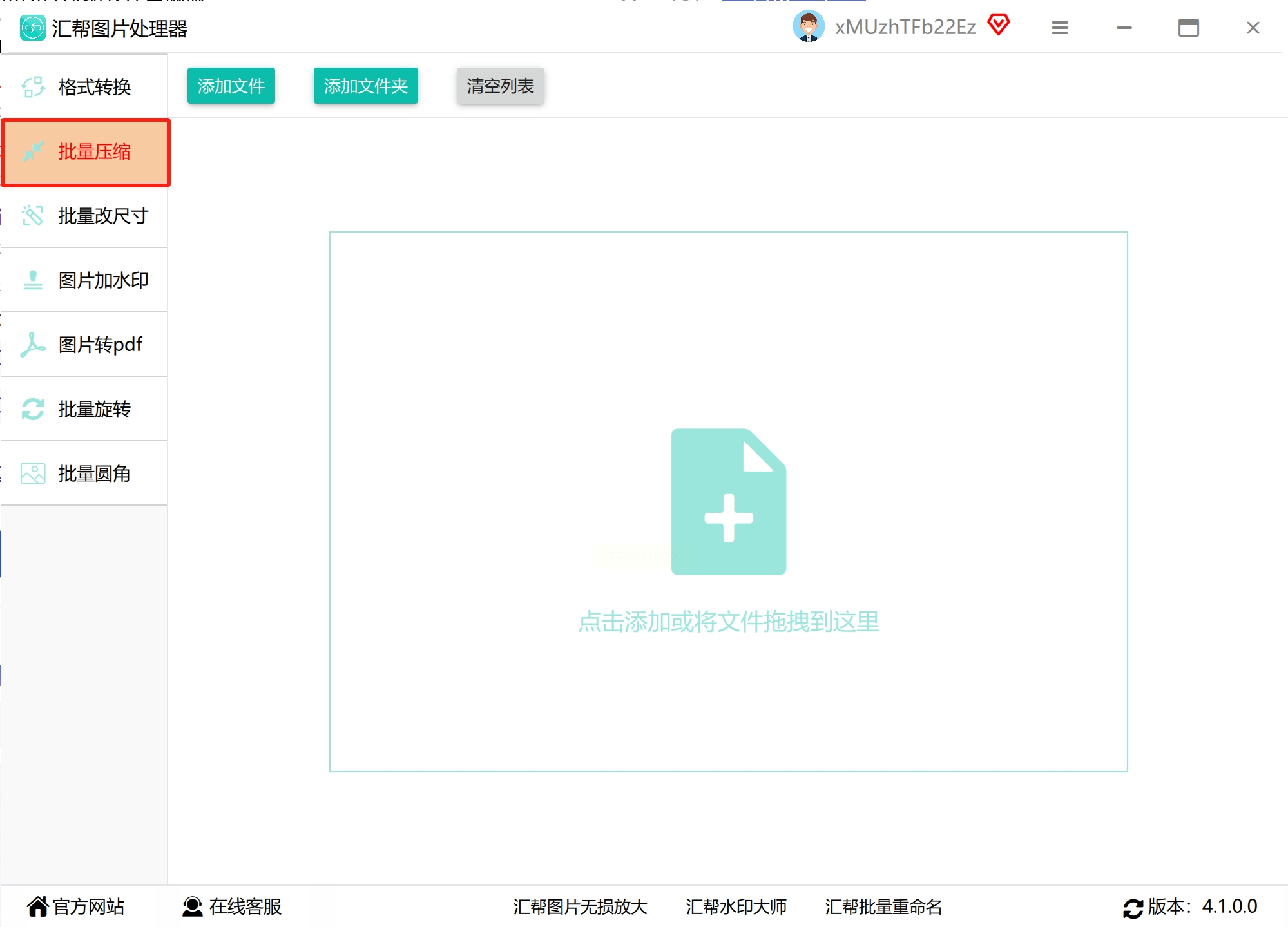Click the 汇帮图片处理器 app logo
This screenshot has width=1288, height=927.
pos(32,28)
